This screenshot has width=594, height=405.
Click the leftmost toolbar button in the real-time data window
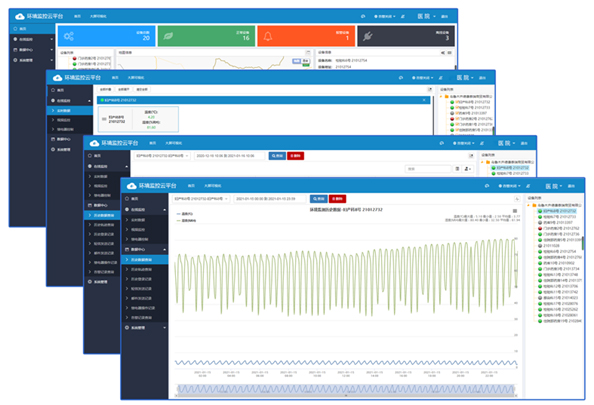tap(106, 89)
